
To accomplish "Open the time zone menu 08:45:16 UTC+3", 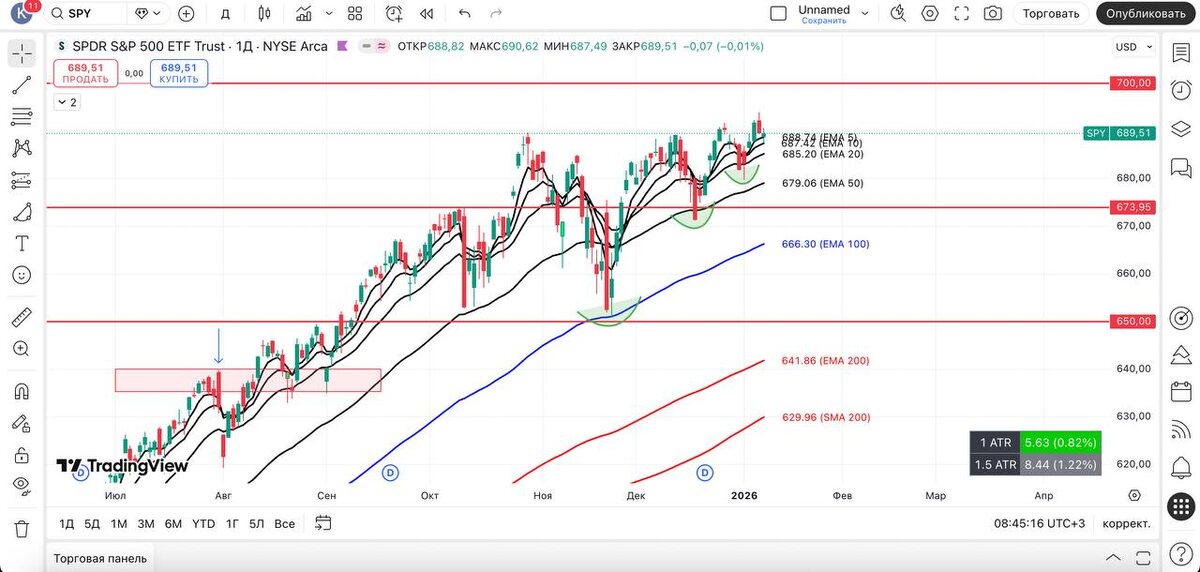I will (1039, 523).
